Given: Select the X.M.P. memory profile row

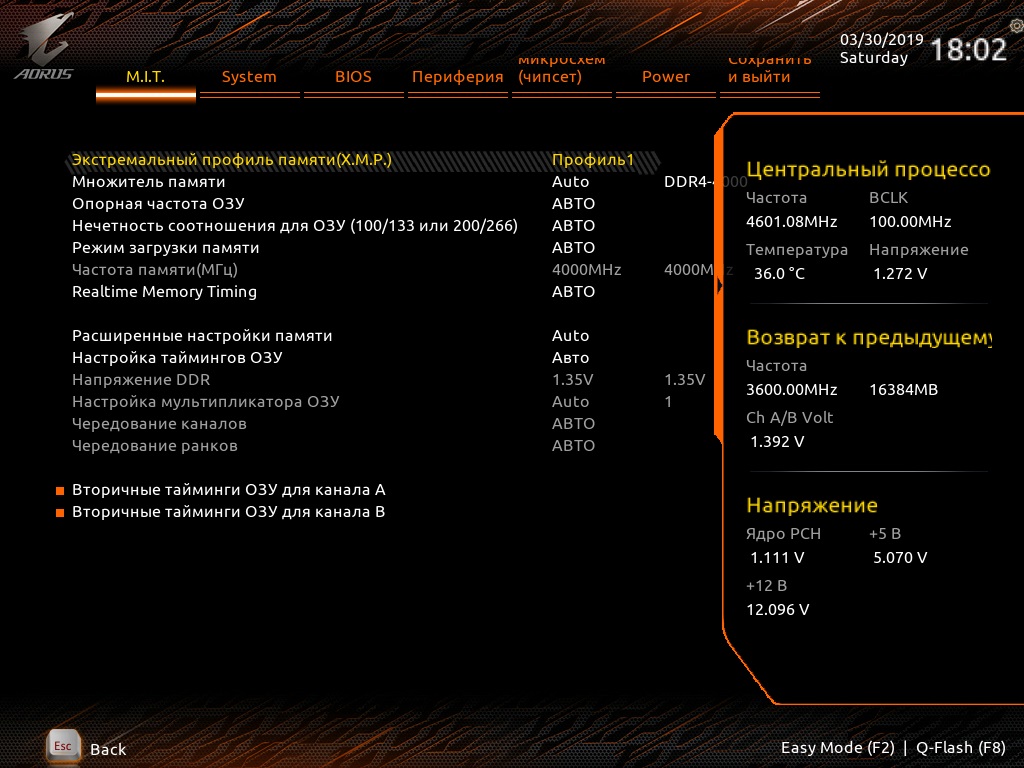Looking at the screenshot, I should [x=362, y=160].
